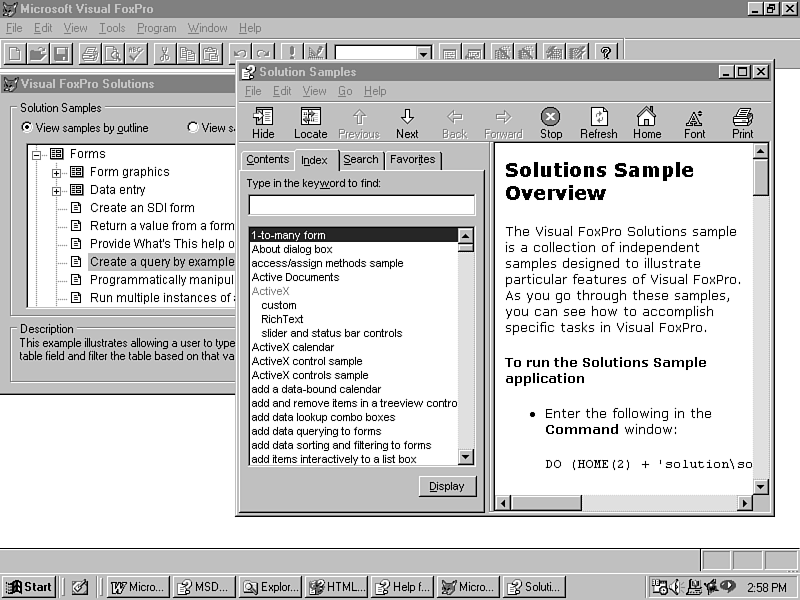Screen dimensions: 800x600
Task: Click the Help question mark toolbar icon
Action: [605, 53]
